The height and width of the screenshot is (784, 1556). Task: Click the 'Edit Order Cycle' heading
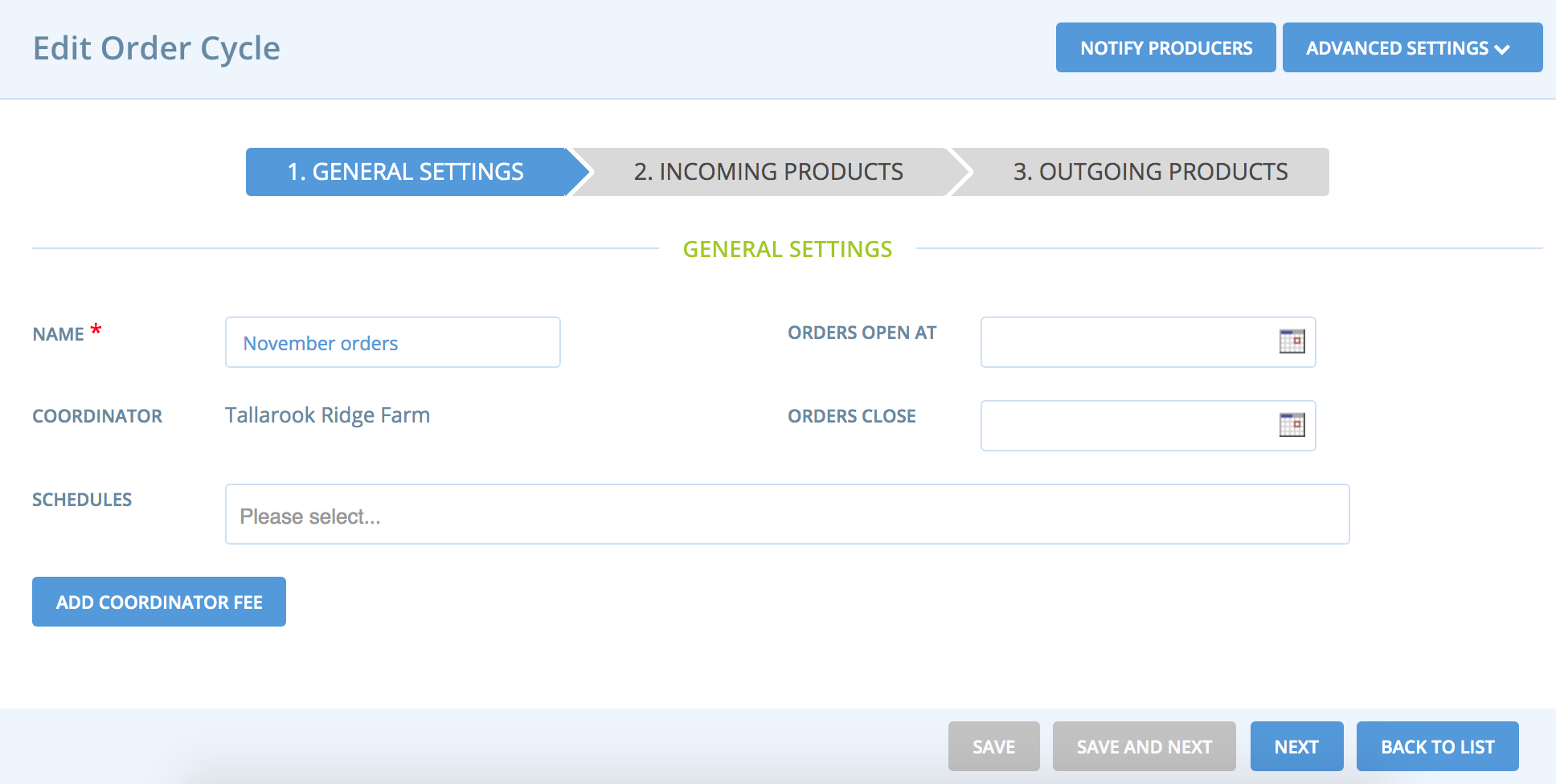pos(157,48)
